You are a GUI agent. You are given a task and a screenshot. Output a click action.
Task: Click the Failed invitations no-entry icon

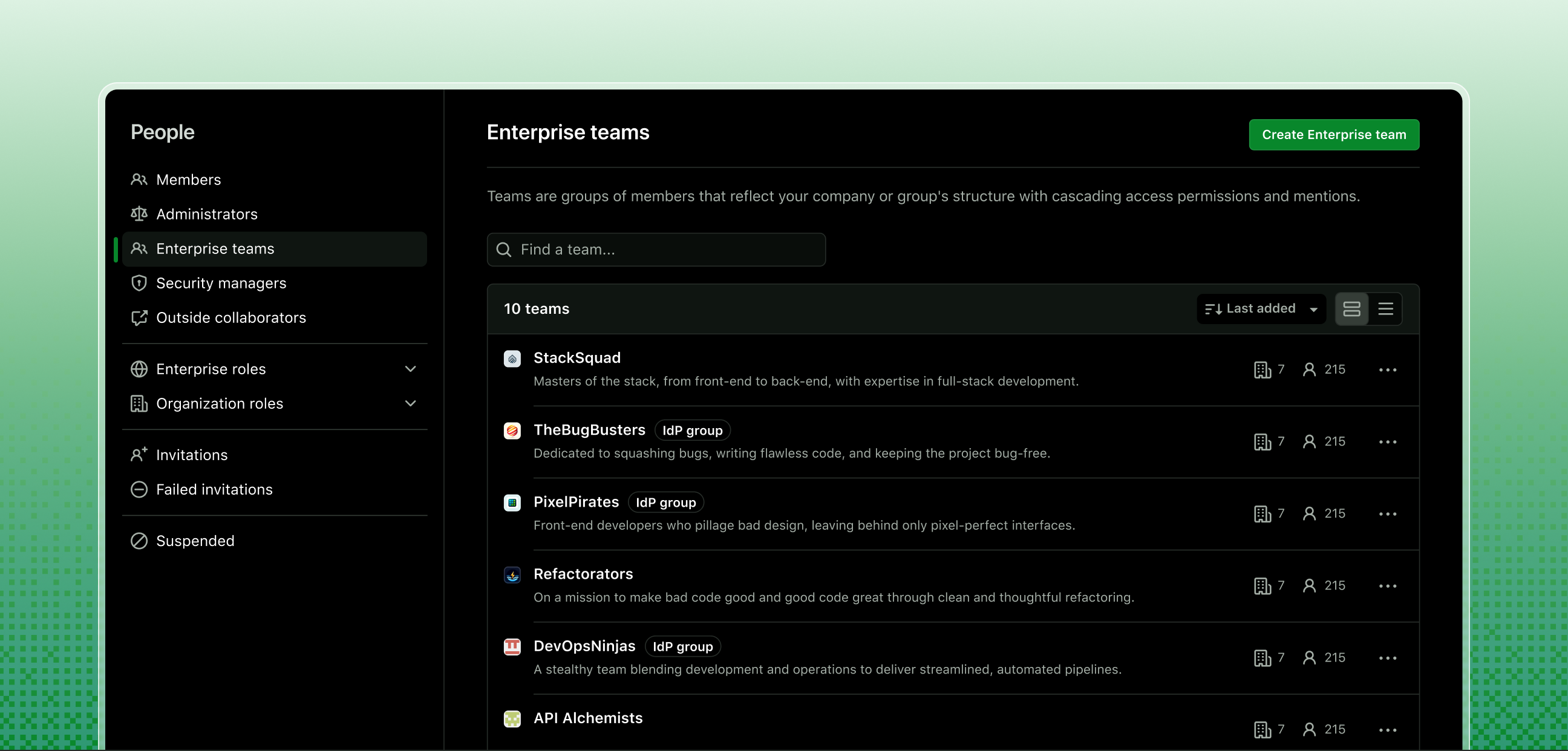pos(139,489)
